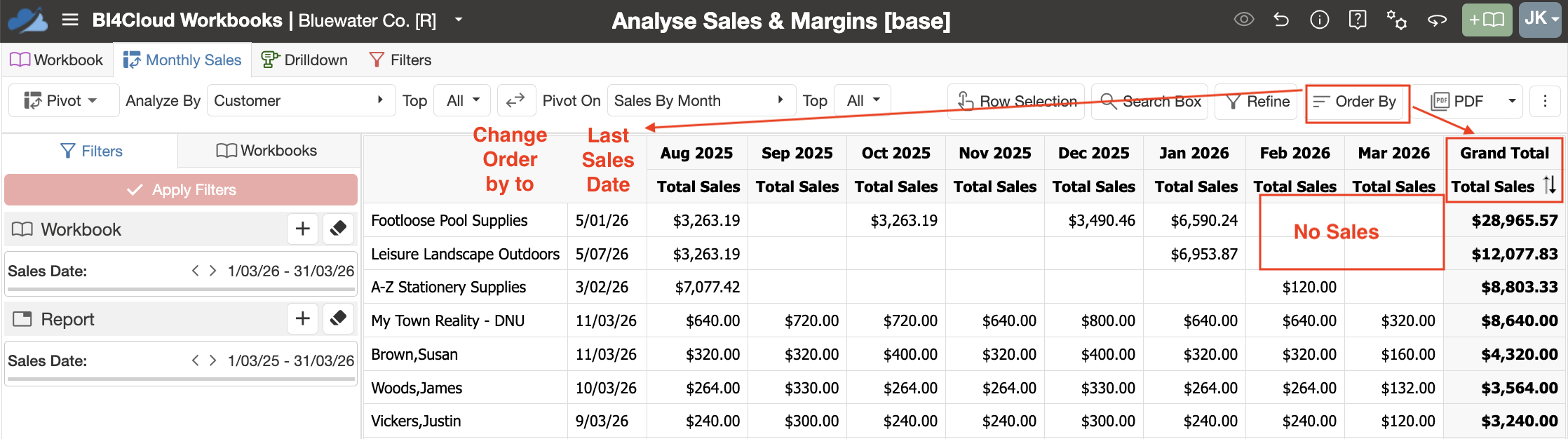
Task: Open the settings gears icon
Action: pos(1396,20)
